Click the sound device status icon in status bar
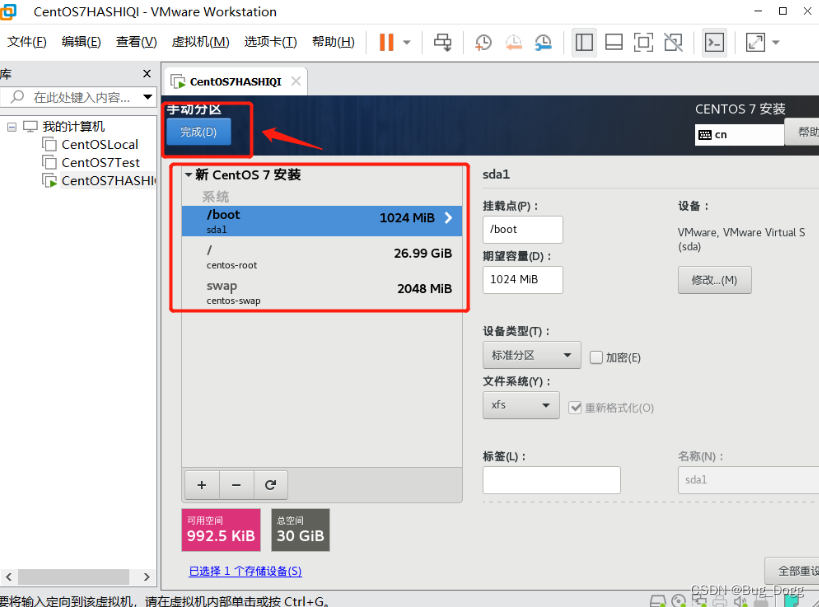The height and width of the screenshot is (607, 819). [740, 601]
